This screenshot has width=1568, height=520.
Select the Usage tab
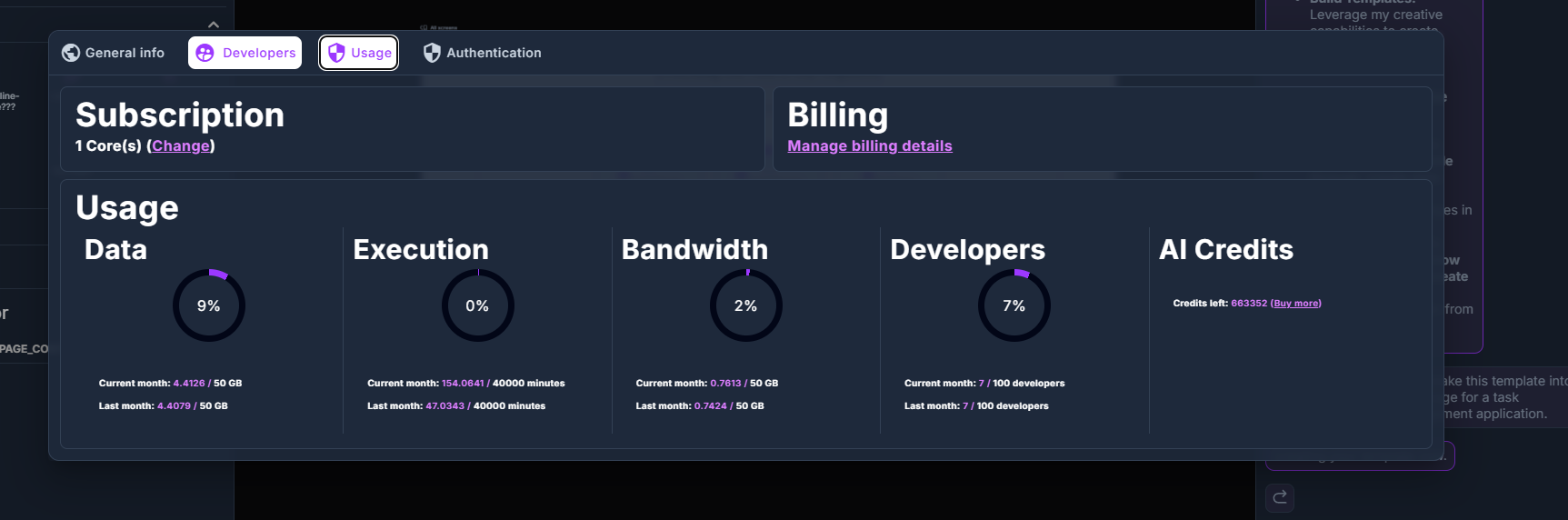coord(359,53)
